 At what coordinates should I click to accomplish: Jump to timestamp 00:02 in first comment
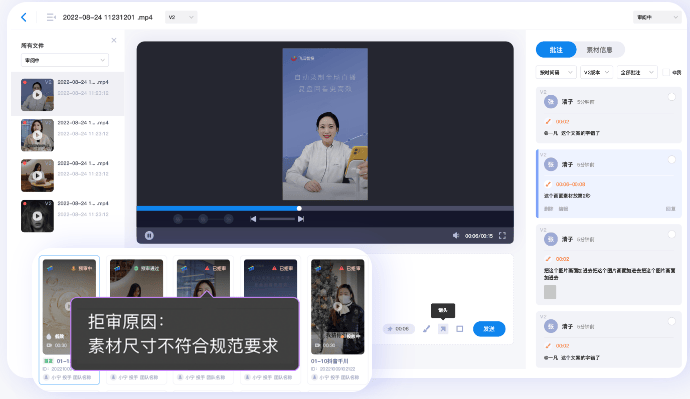tap(562, 121)
